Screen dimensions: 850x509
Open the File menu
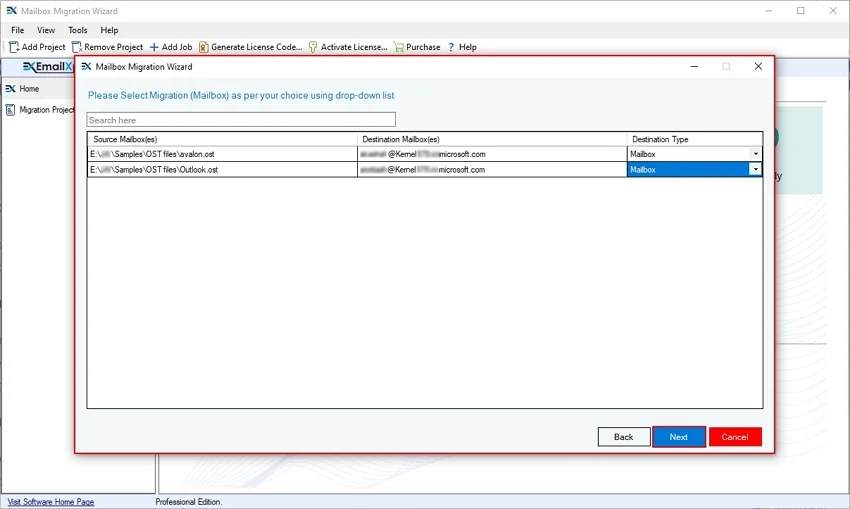tap(17, 30)
